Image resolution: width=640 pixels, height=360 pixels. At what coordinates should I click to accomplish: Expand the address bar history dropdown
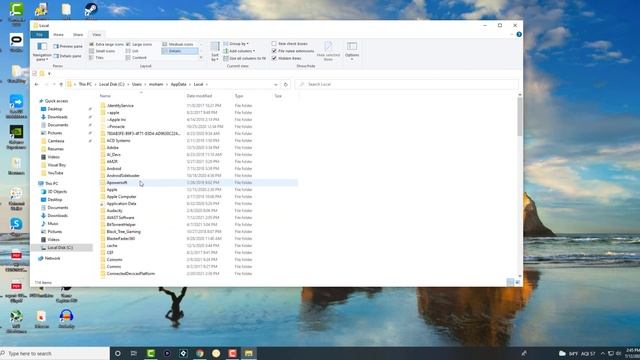(276, 84)
